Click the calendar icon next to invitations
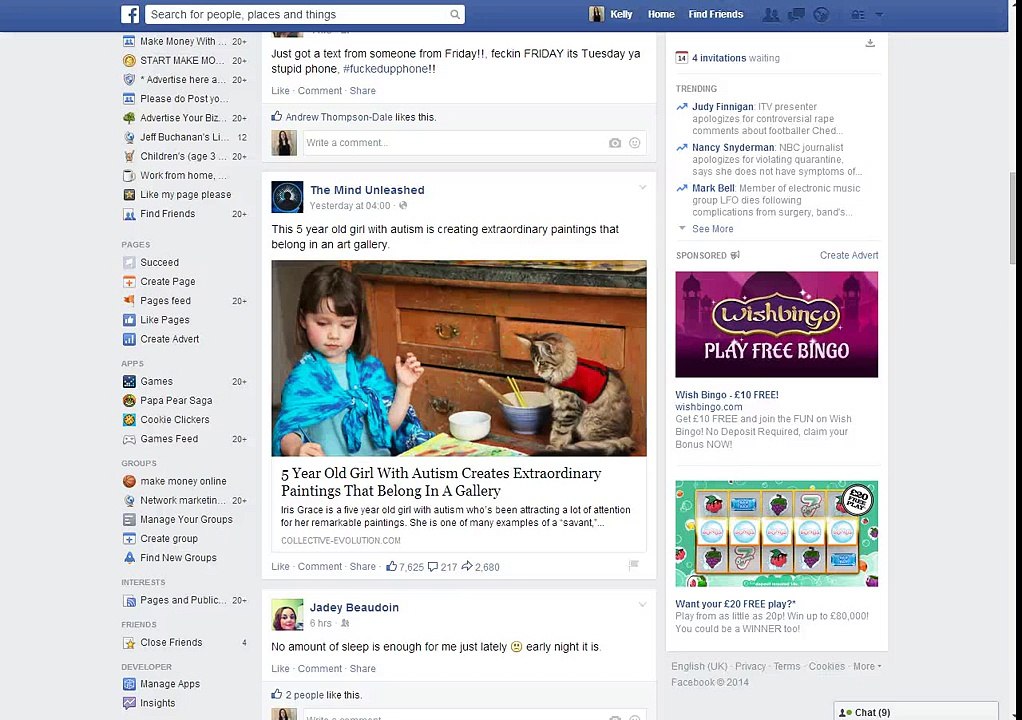The height and width of the screenshot is (720, 1022). (x=681, y=57)
